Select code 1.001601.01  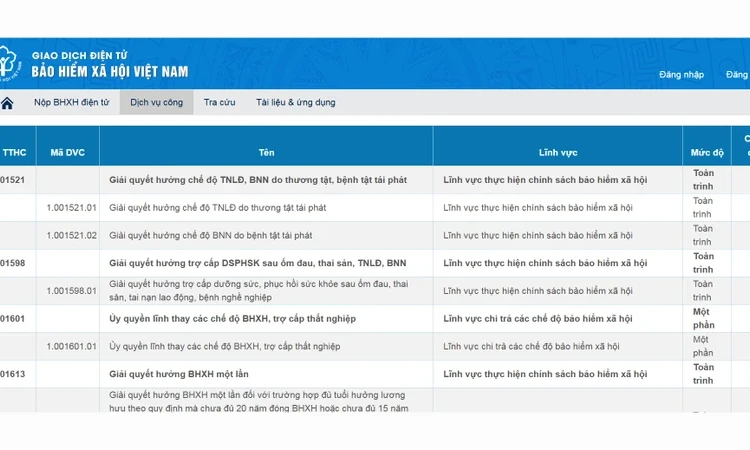click(x=71, y=346)
